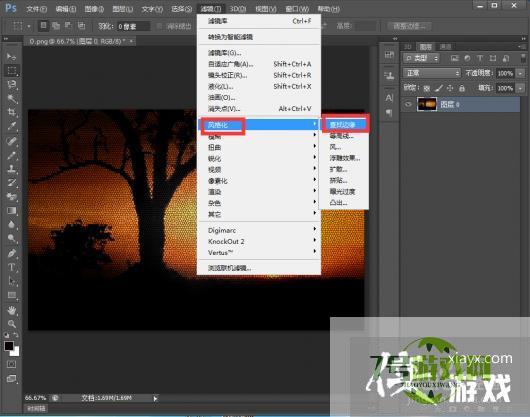Image resolution: width=530 pixels, height=417 pixels.
Task: Select the Gradient tool
Action: pyautogui.click(x=11, y=211)
